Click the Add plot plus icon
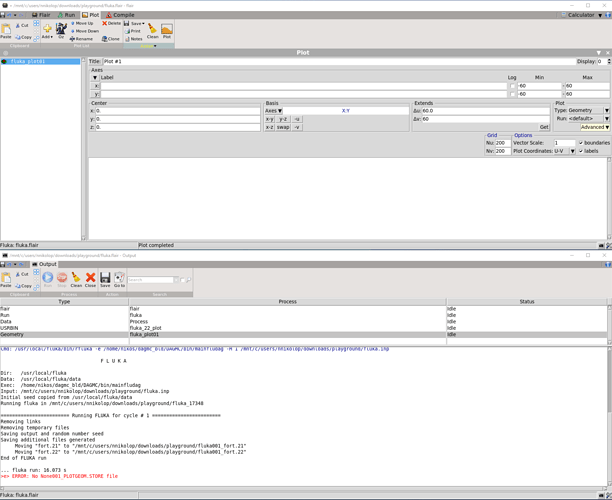 coord(47,29)
